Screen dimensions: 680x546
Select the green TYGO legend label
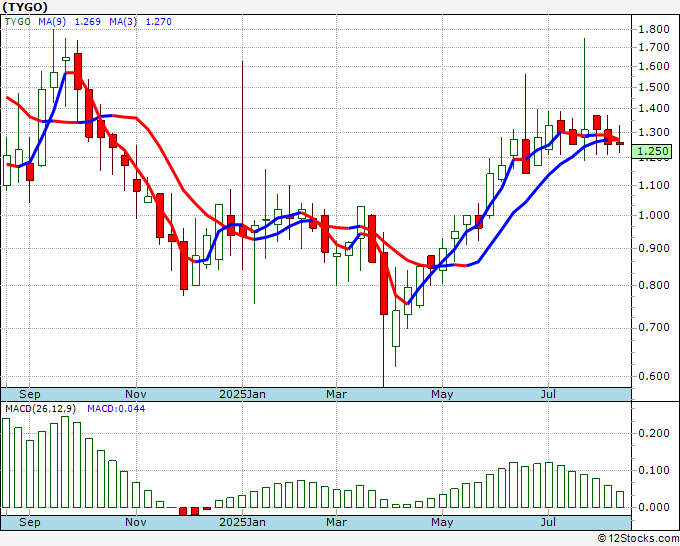click(18, 21)
